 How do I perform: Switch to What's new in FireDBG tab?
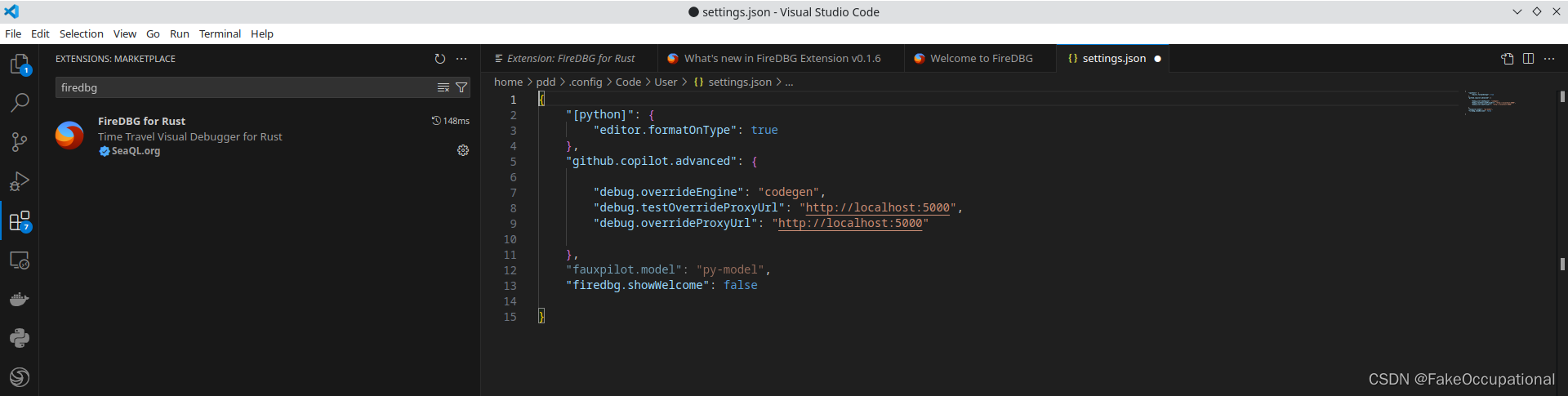780,59
